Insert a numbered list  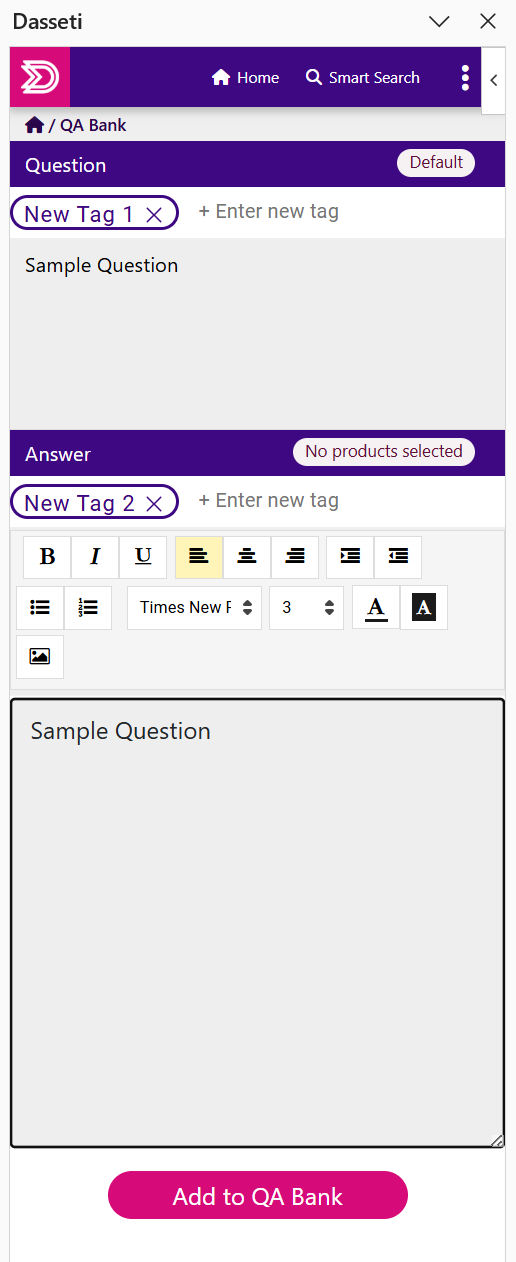(x=88, y=608)
